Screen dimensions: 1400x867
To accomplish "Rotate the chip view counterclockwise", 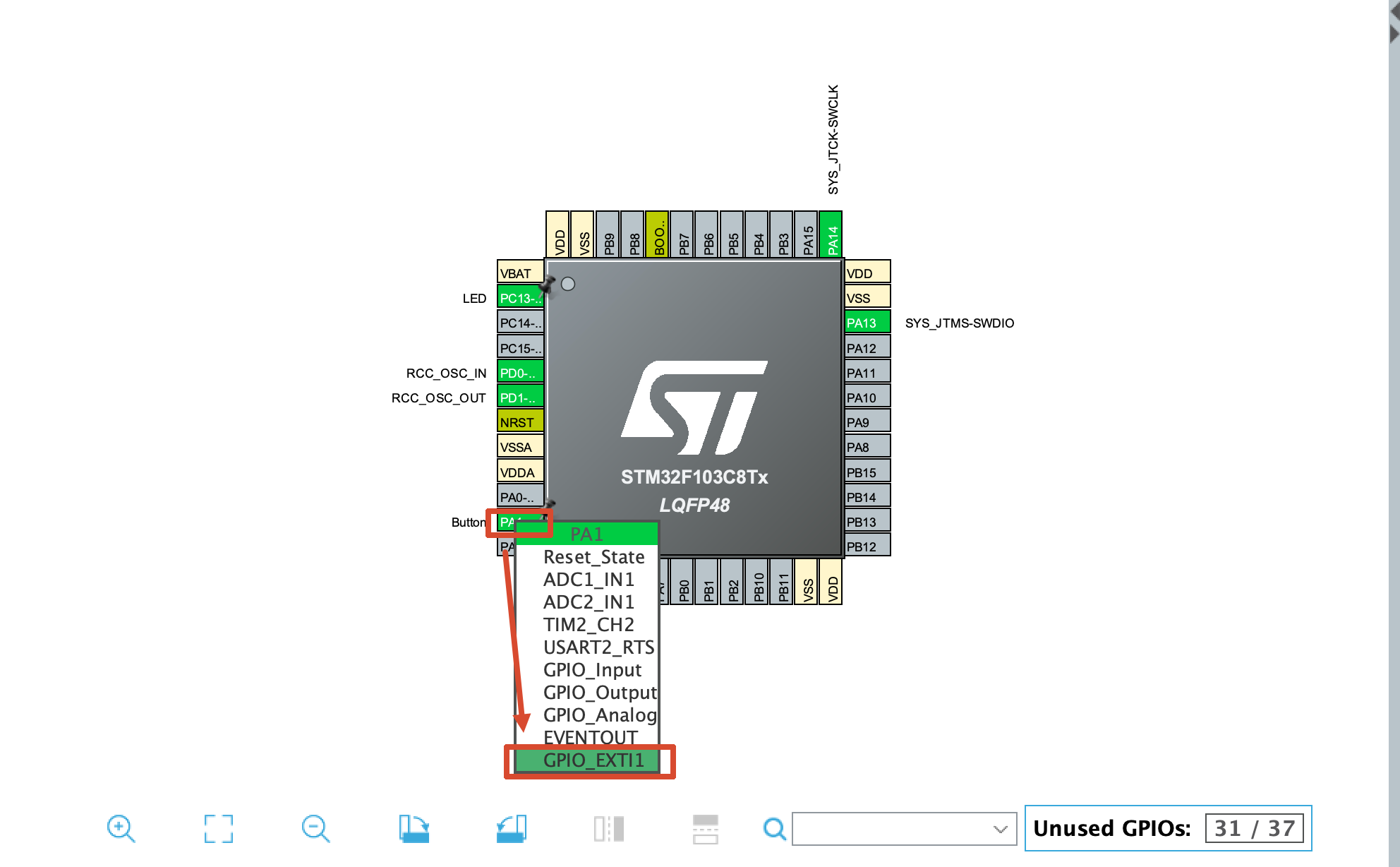I will (x=512, y=828).
